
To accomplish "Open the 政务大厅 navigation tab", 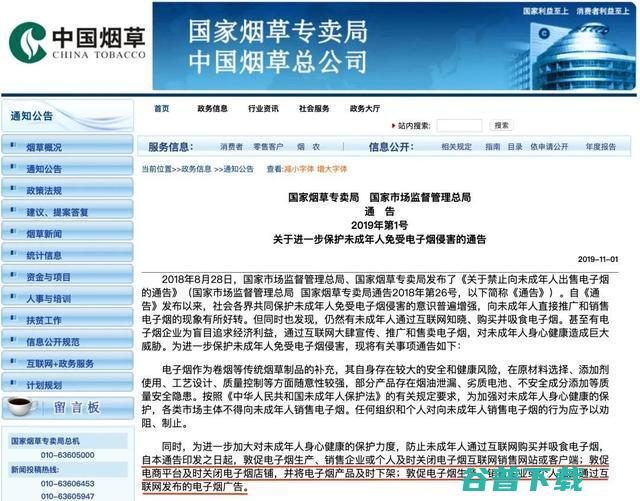I will click(x=364, y=109).
